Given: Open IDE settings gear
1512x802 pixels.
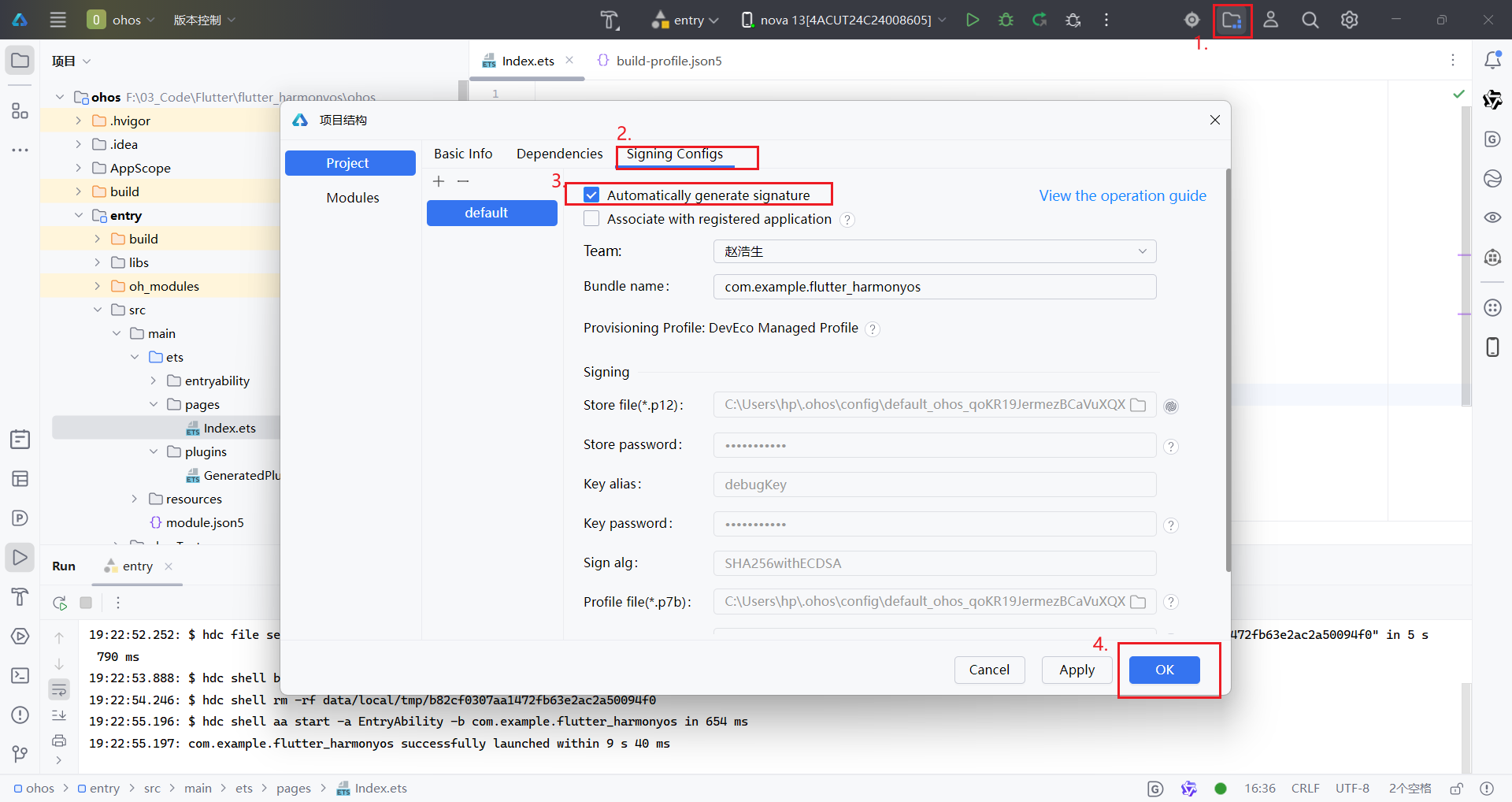Looking at the screenshot, I should coord(1349,20).
